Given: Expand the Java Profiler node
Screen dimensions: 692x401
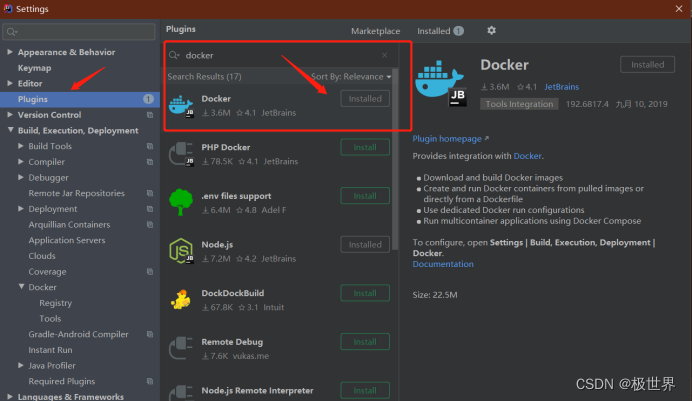Looking at the screenshot, I should 21,365.
